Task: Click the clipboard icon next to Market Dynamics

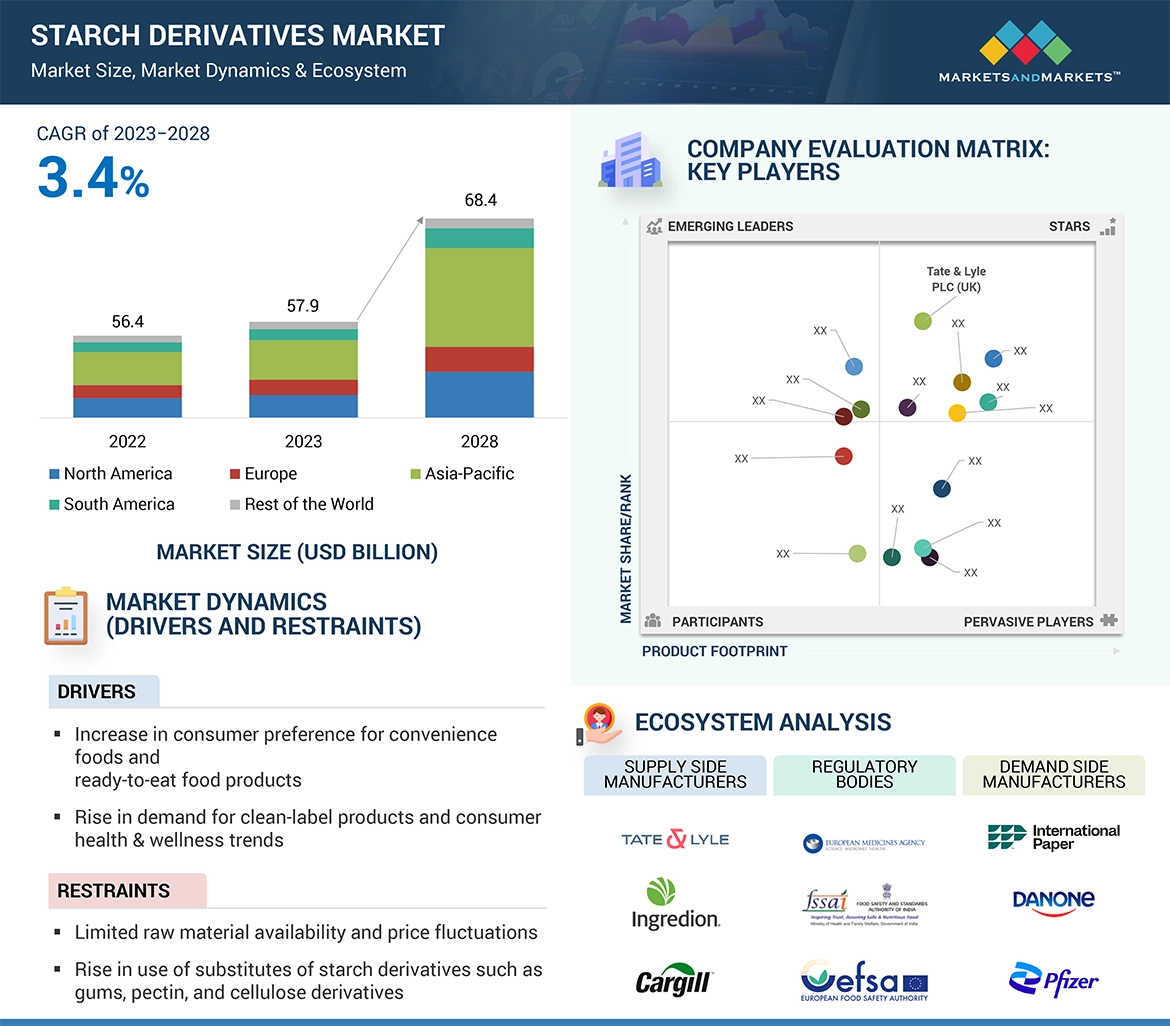Action: [66, 616]
